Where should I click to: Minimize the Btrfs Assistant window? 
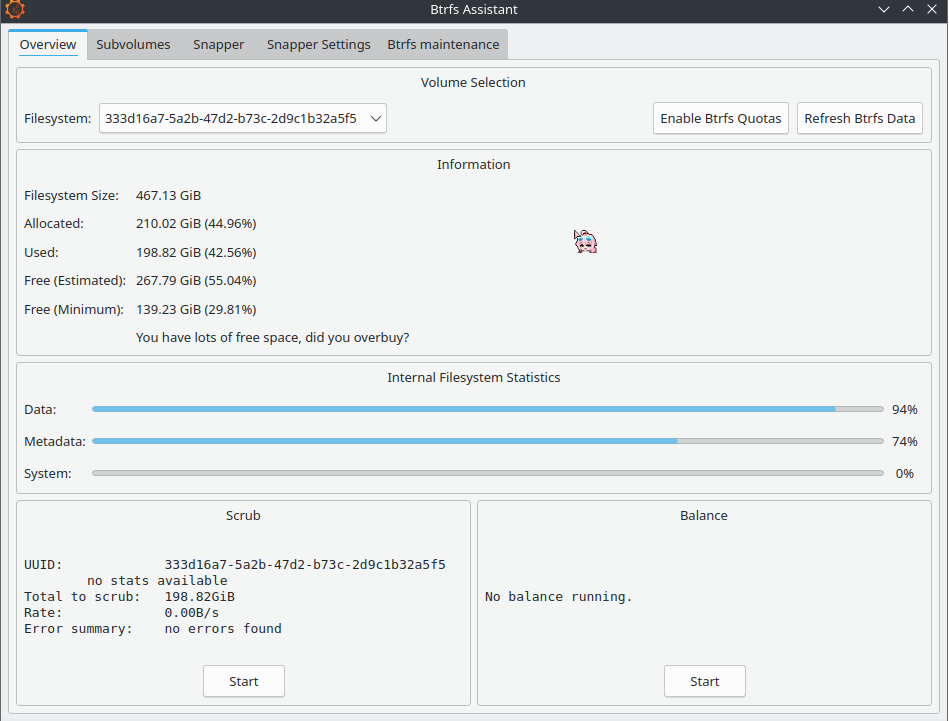coord(884,10)
